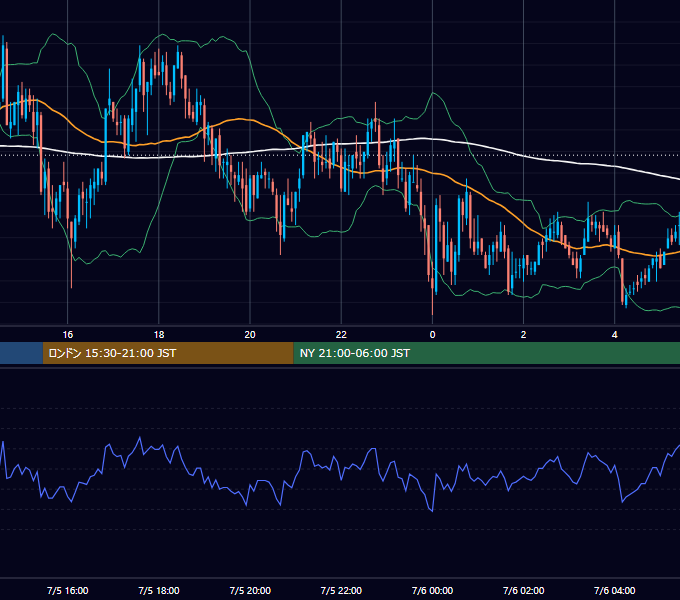Click the NY 21:00-06:00 JST session bar

[487, 353]
